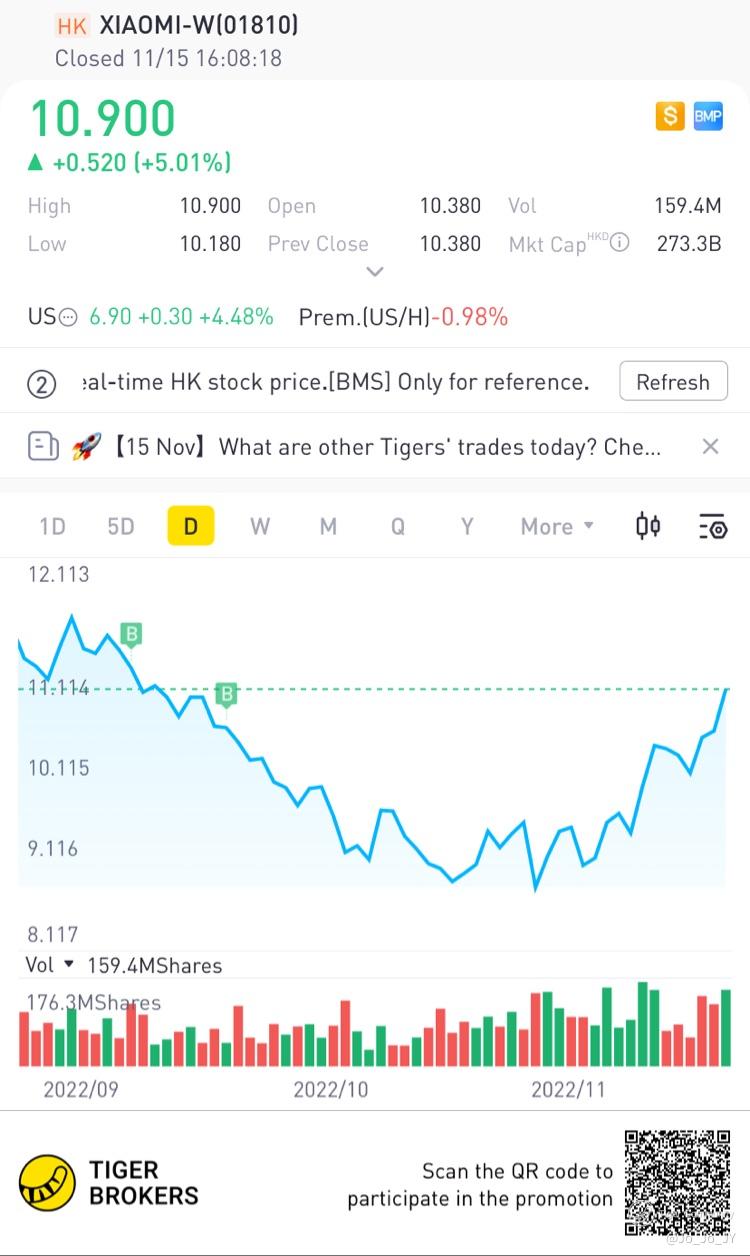Viewport: 750px width, 1256px height.
Task: Select the 1D timeframe tab
Action: click(52, 526)
